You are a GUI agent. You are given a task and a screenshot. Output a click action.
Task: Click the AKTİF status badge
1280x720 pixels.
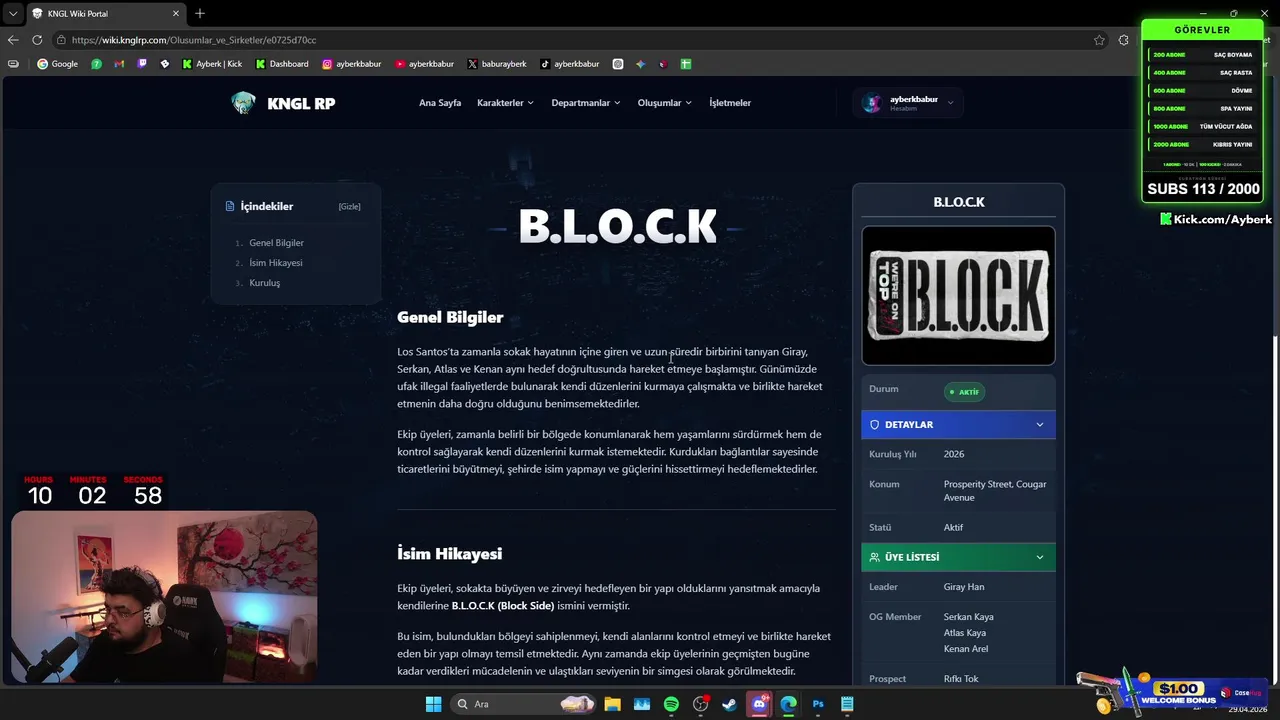(x=964, y=392)
